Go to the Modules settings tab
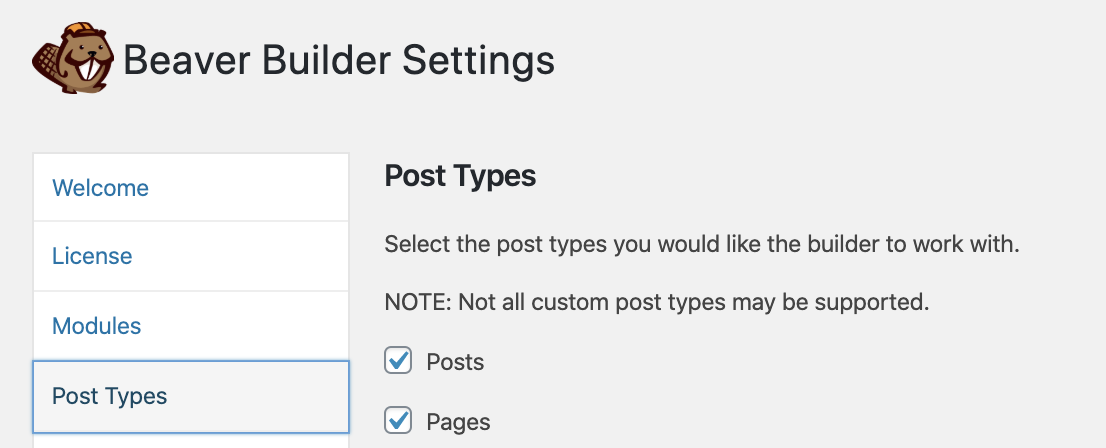The height and width of the screenshot is (448, 1106). [x=96, y=325]
